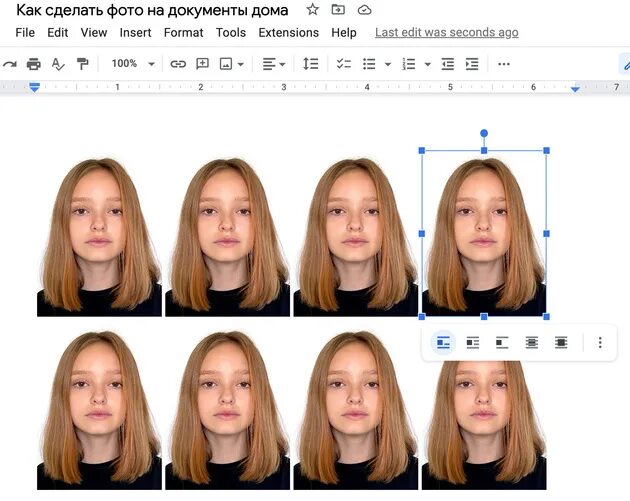Screen dimensions: 630x501
Task: Print the document with the printer icon
Action: (34, 64)
